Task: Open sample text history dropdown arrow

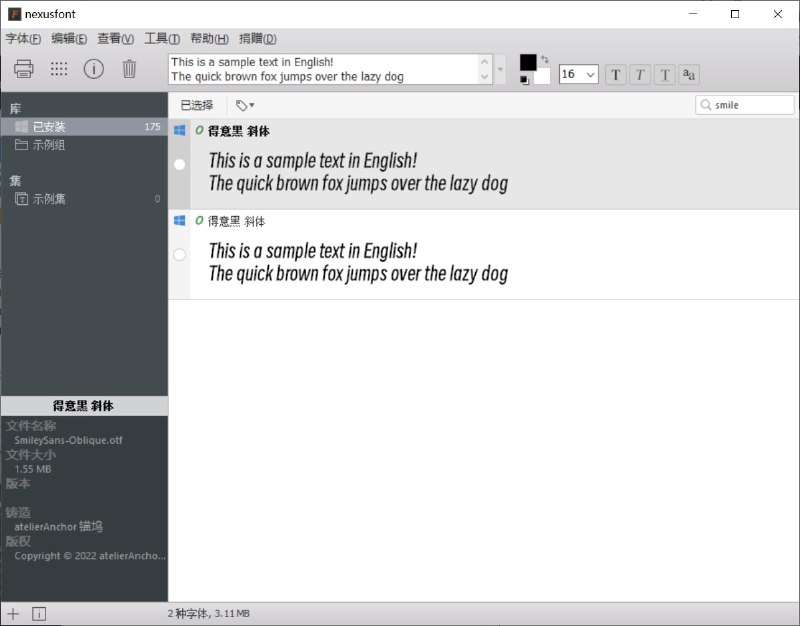Action: click(501, 70)
